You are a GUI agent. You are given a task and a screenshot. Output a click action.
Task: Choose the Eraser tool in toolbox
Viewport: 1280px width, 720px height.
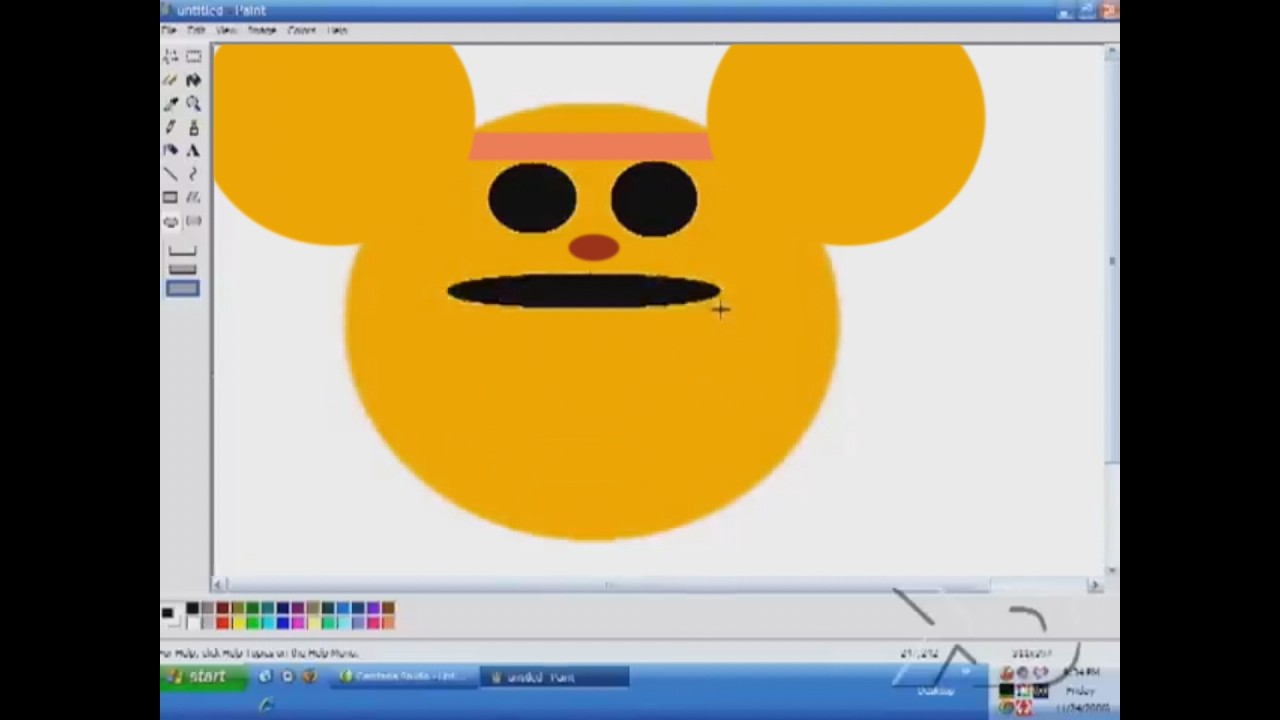[x=170, y=80]
